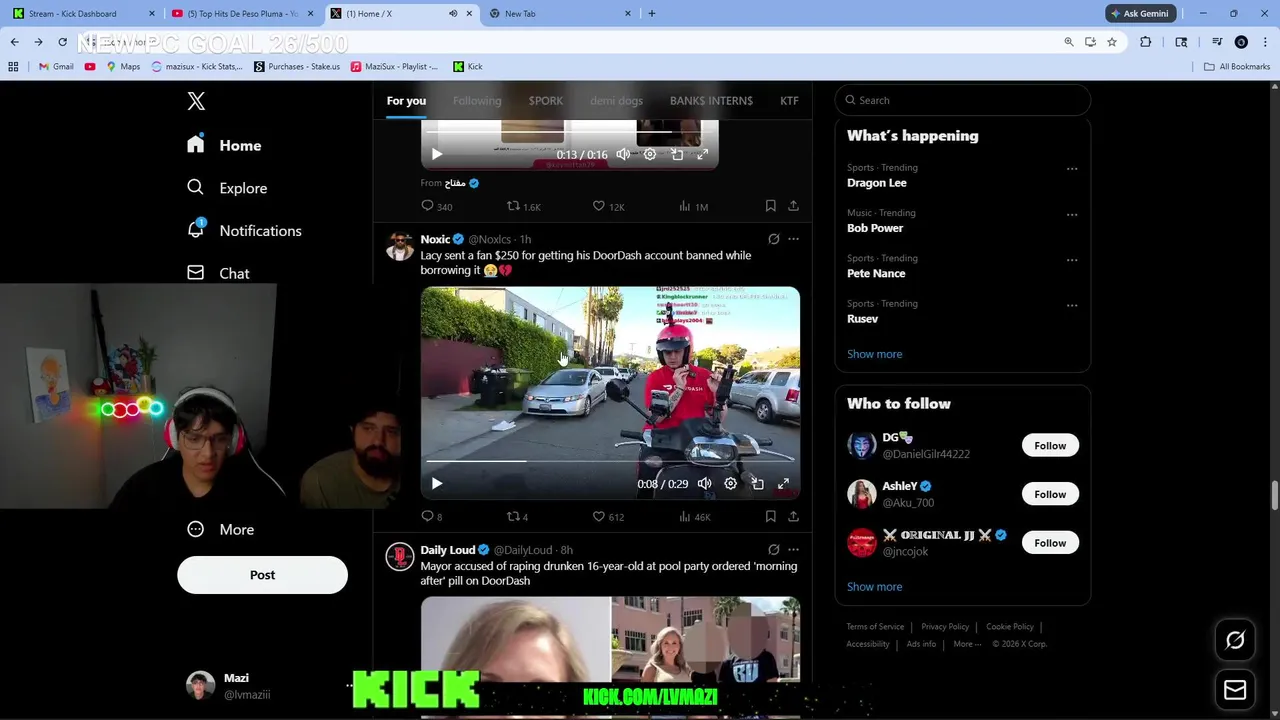Play the DoorDash motorcycle video
The image size is (1280, 720).
[x=436, y=483]
